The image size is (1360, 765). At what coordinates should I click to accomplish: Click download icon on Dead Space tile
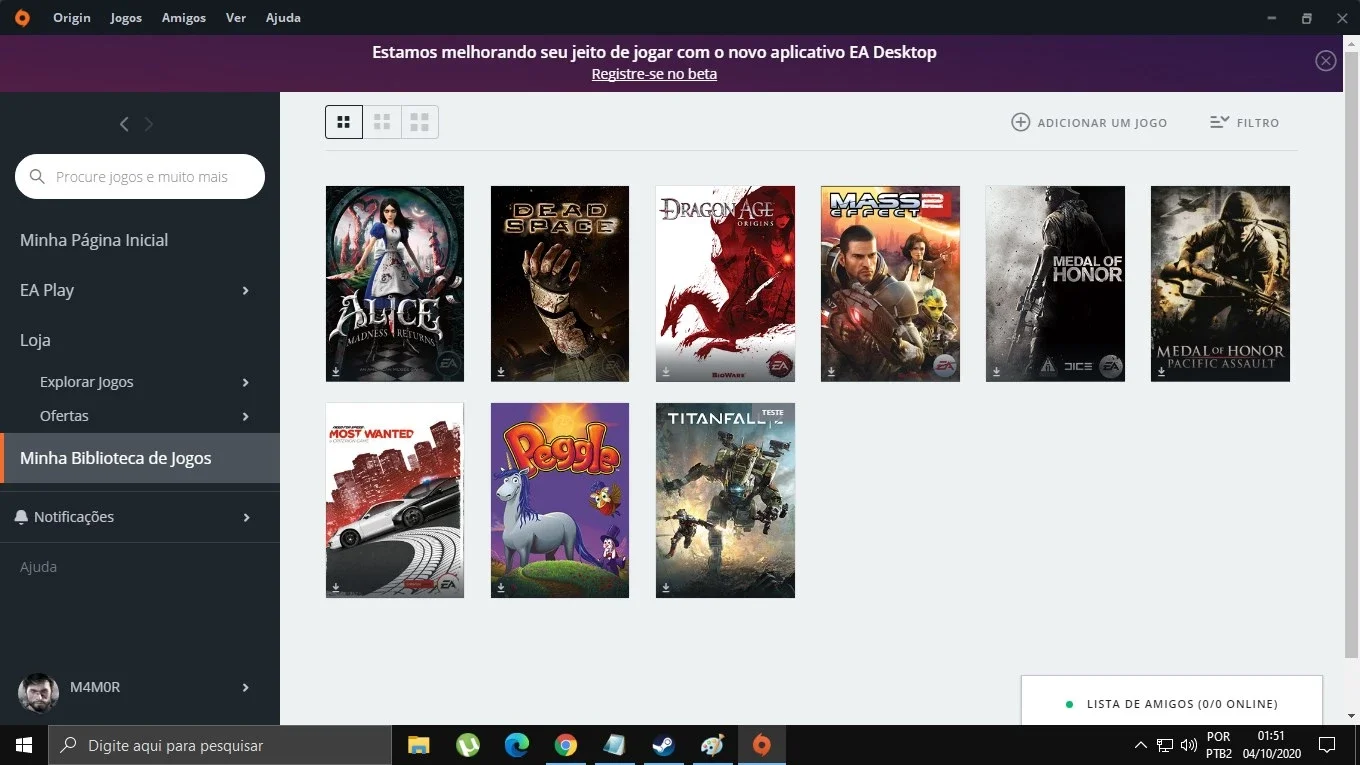coord(500,371)
